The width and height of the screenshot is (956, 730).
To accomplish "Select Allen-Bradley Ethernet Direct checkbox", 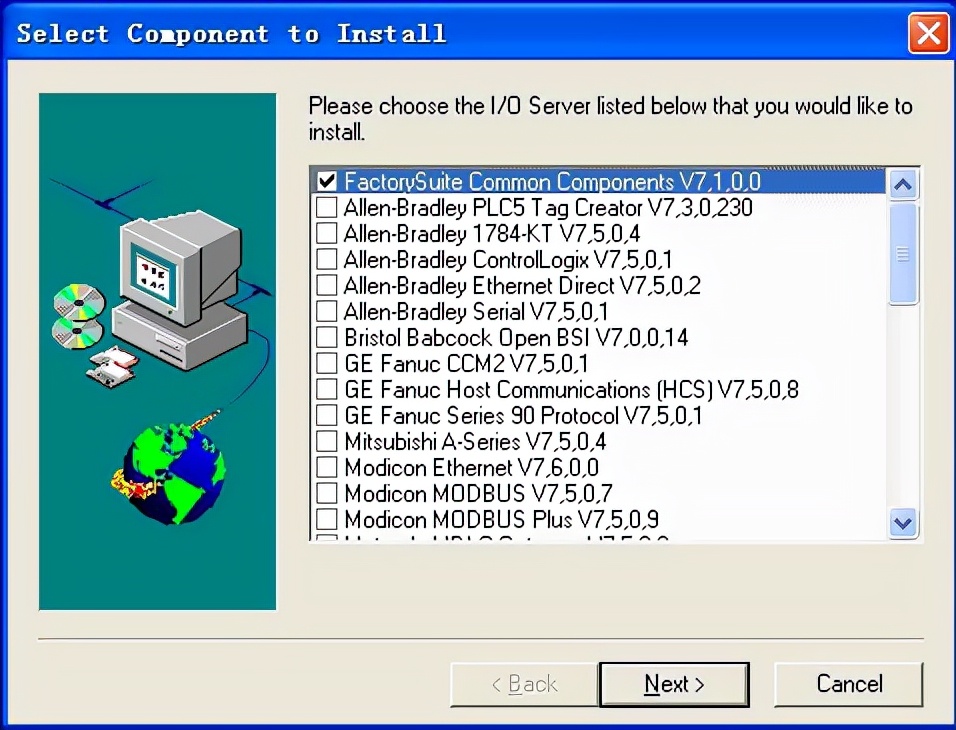I will (x=327, y=285).
